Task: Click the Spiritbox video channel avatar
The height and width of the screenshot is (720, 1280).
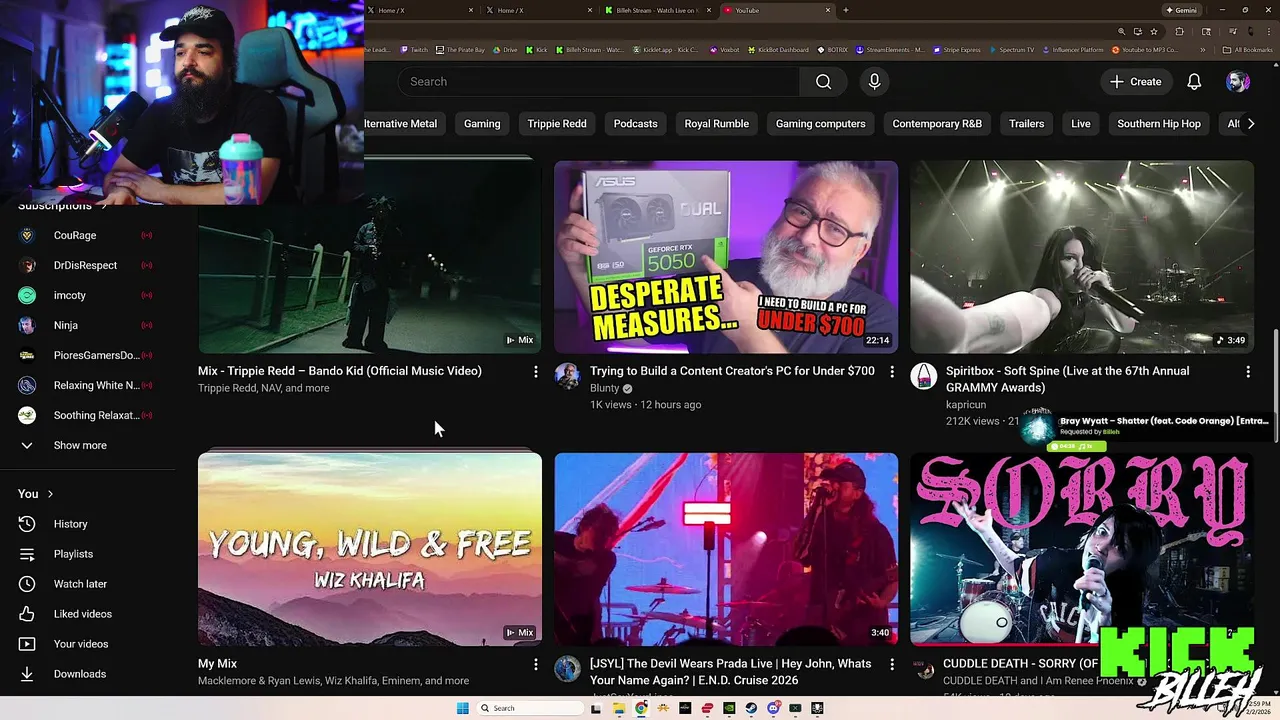Action: pyautogui.click(x=923, y=376)
